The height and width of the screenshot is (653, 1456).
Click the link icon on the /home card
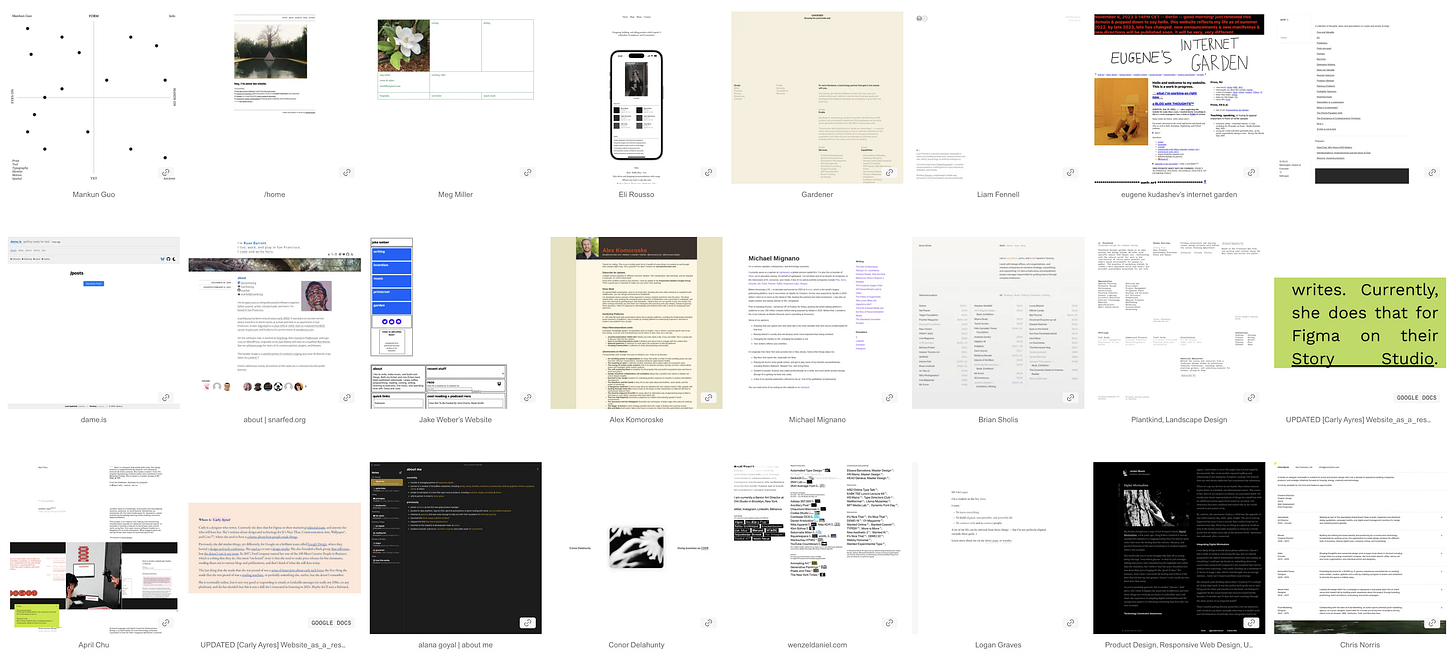pos(347,173)
